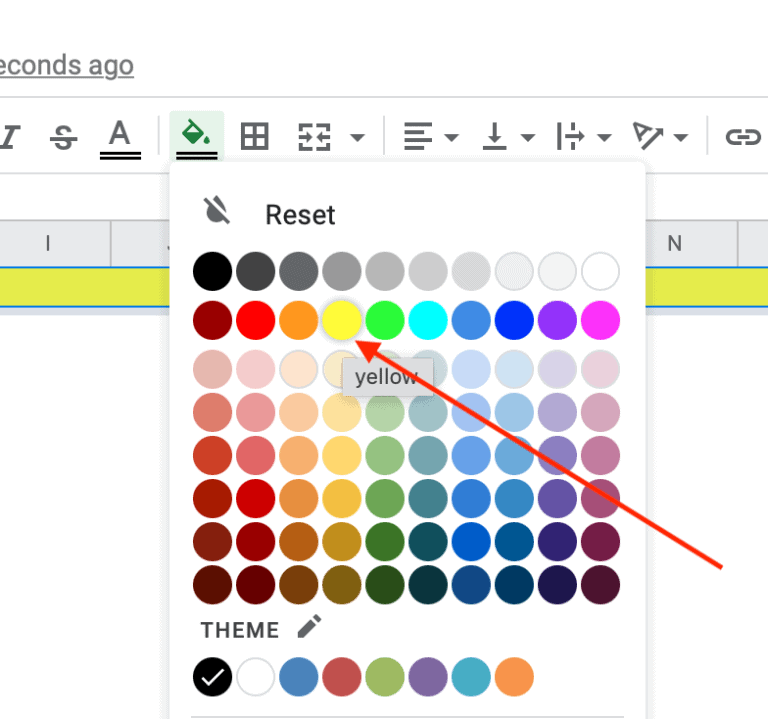Select the orange theme color swatch

pos(514,677)
